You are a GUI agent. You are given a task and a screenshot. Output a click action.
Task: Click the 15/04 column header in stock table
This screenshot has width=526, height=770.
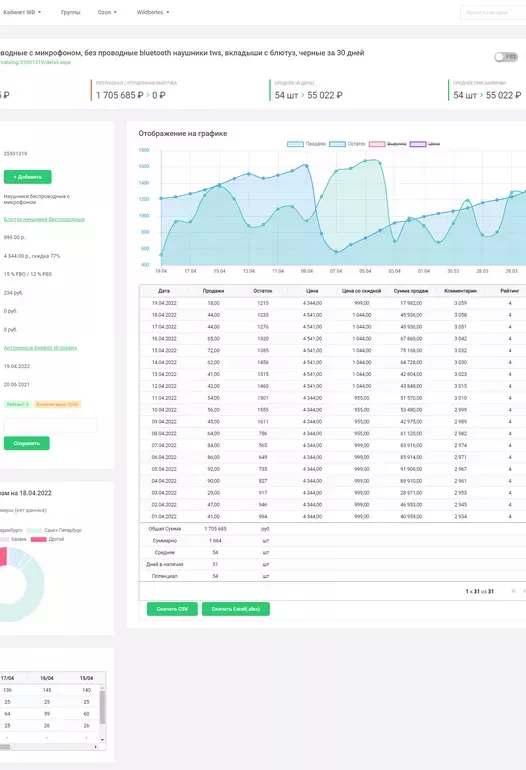(86, 678)
